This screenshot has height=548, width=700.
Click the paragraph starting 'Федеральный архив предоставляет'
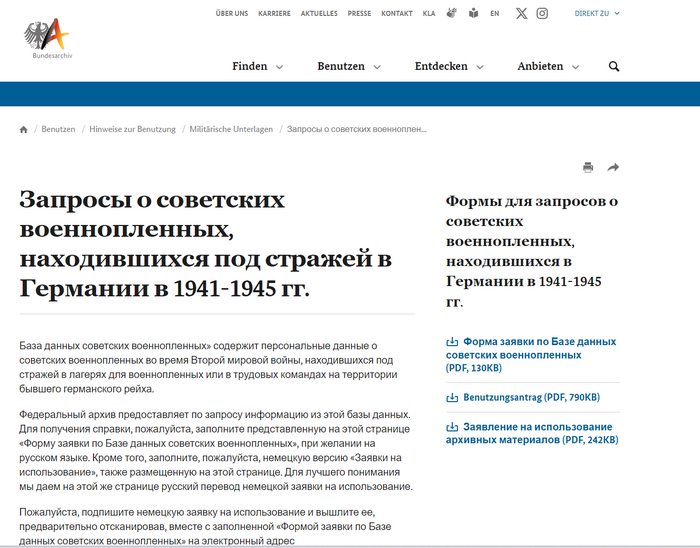coord(216,450)
